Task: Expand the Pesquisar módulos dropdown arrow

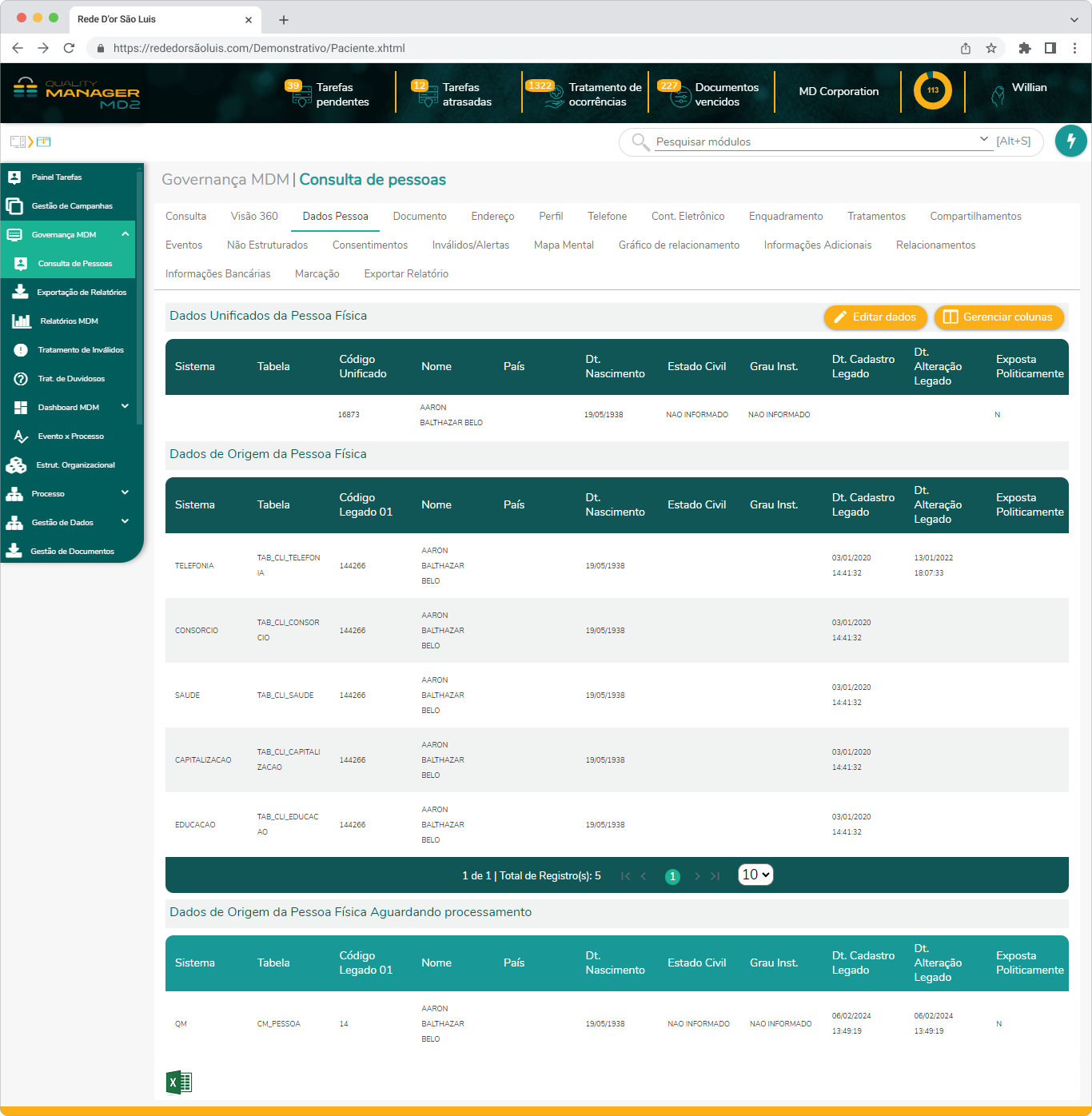Action: click(x=984, y=139)
